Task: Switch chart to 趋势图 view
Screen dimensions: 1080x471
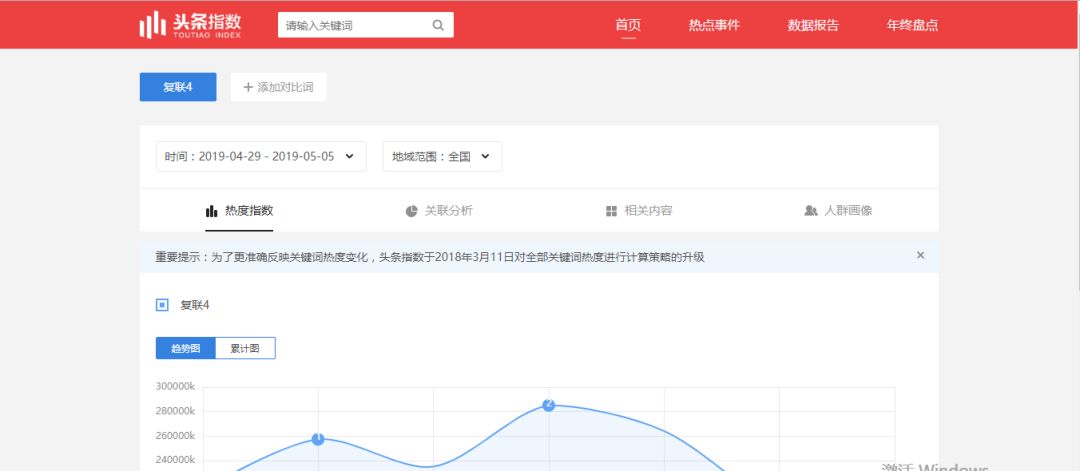Action: 185,348
